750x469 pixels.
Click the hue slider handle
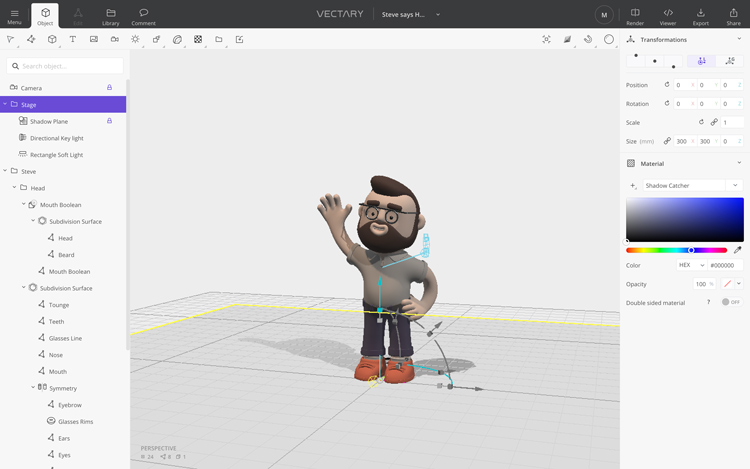pyautogui.click(x=691, y=250)
